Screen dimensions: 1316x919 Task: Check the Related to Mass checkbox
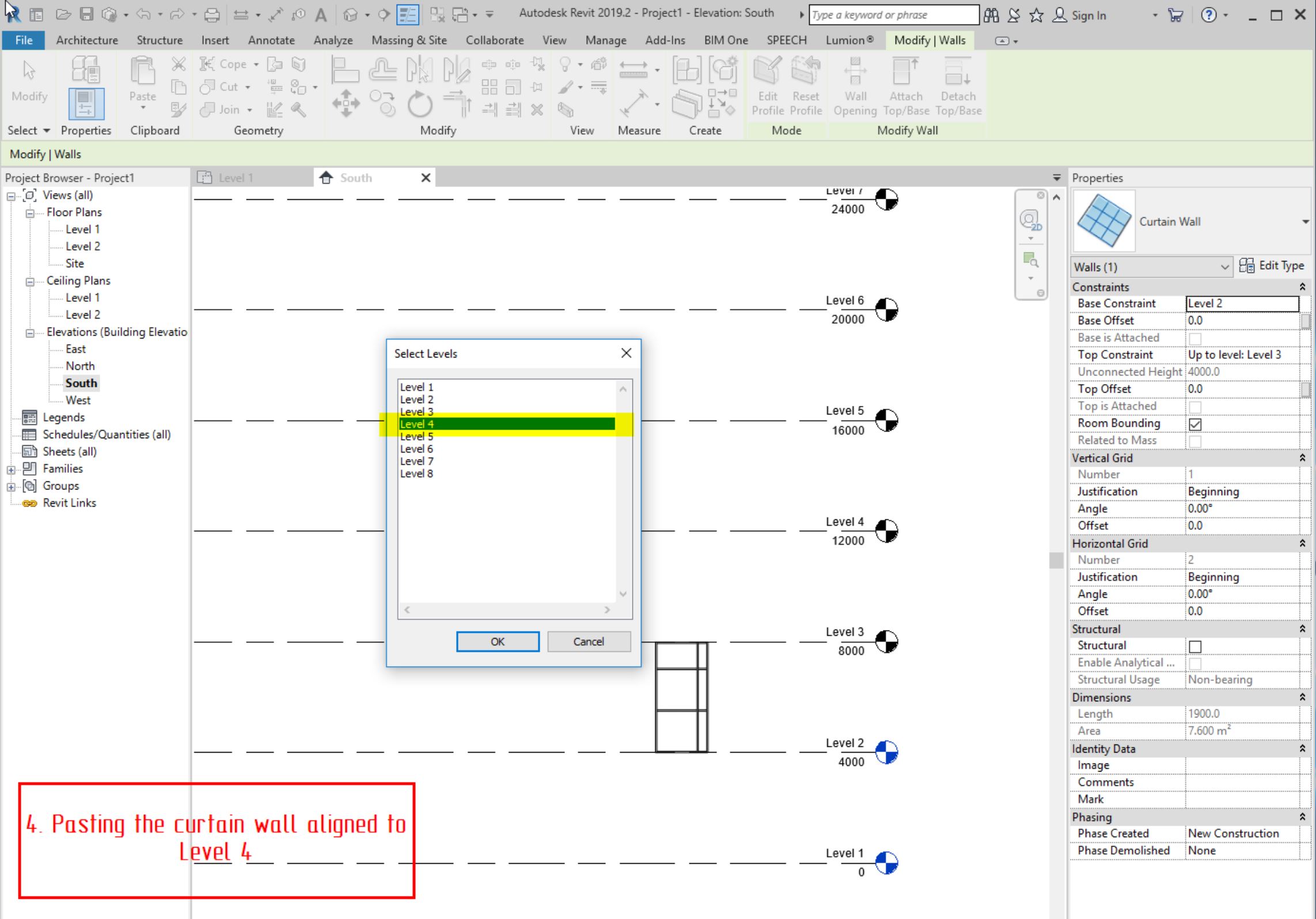coord(1195,440)
